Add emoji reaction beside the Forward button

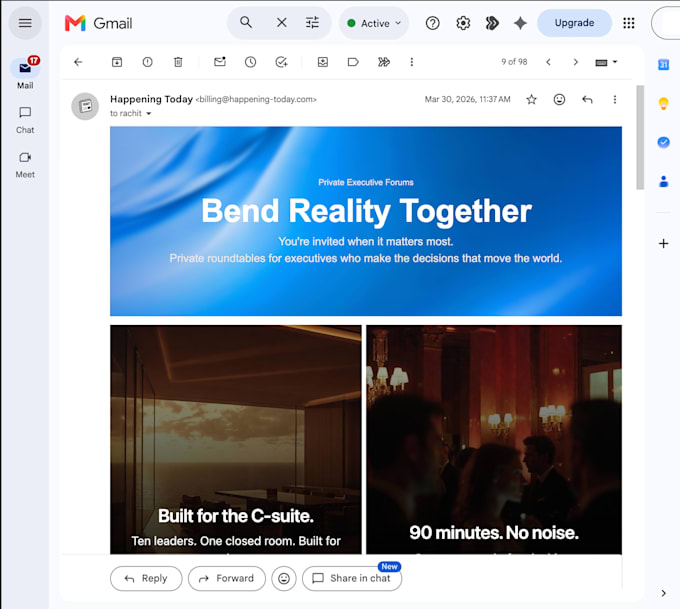point(284,578)
